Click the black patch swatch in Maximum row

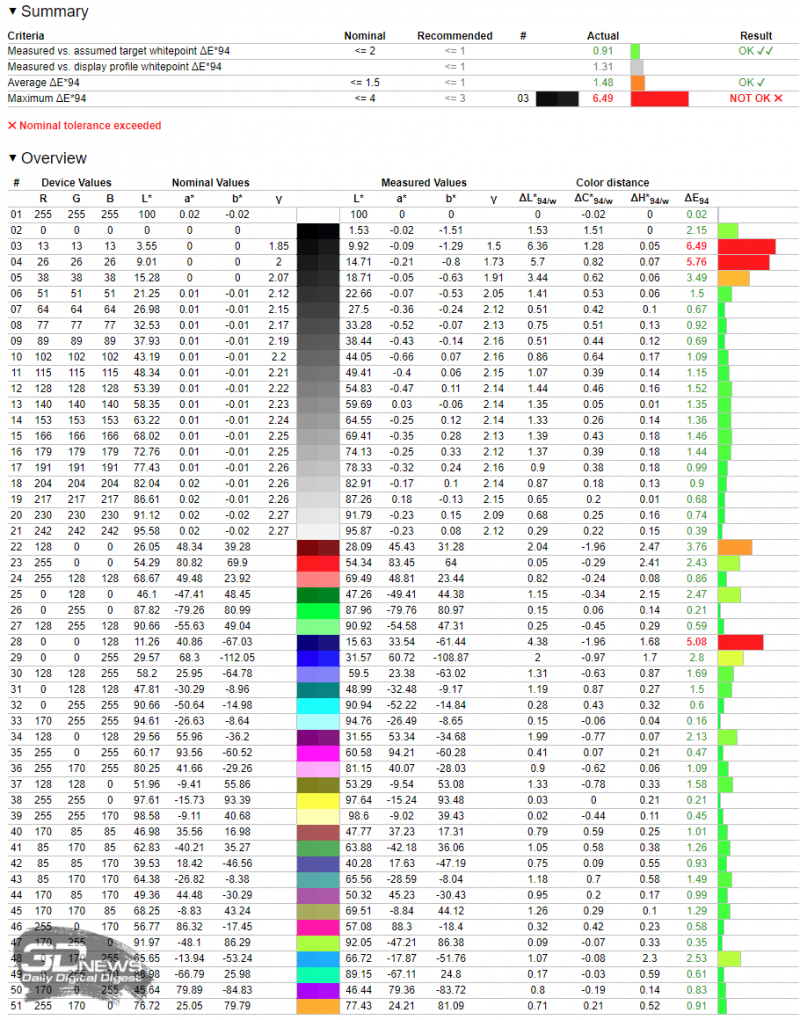tap(557, 98)
